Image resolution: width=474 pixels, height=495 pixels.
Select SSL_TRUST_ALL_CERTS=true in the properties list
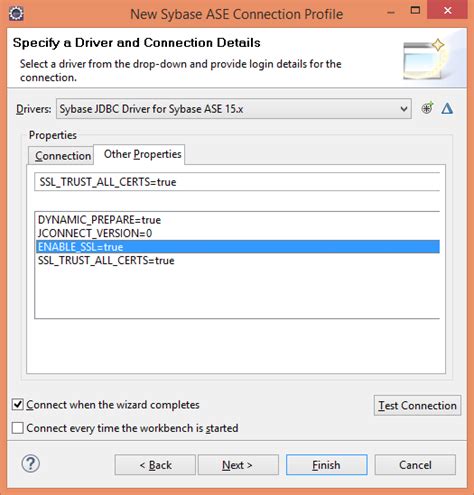238,260
